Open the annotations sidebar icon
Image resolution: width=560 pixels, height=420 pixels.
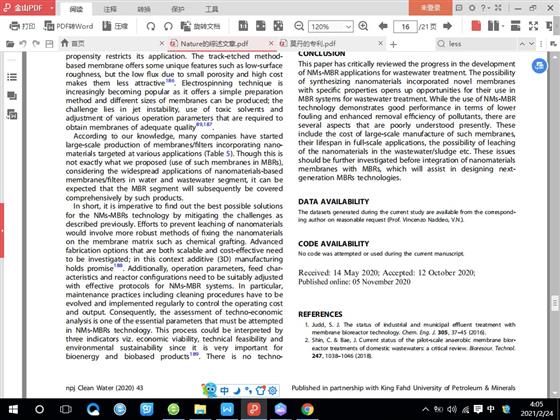click(12, 95)
